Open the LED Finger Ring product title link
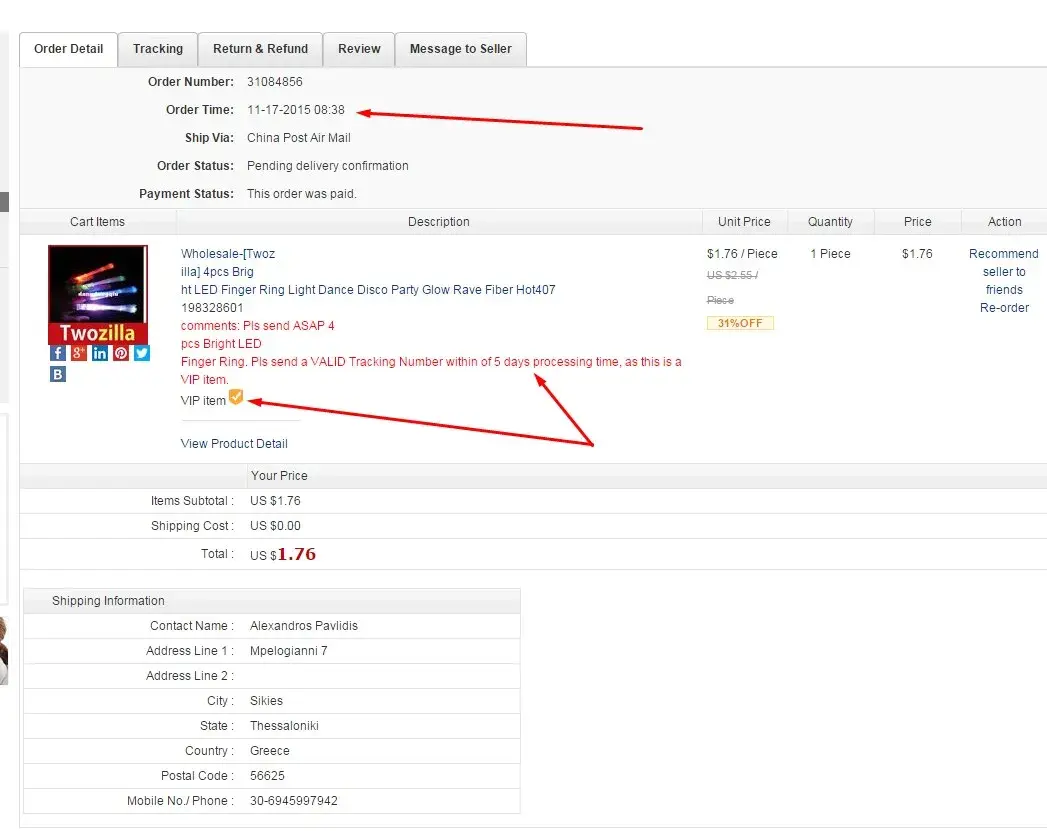This screenshot has height=831, width=1047. (367, 290)
